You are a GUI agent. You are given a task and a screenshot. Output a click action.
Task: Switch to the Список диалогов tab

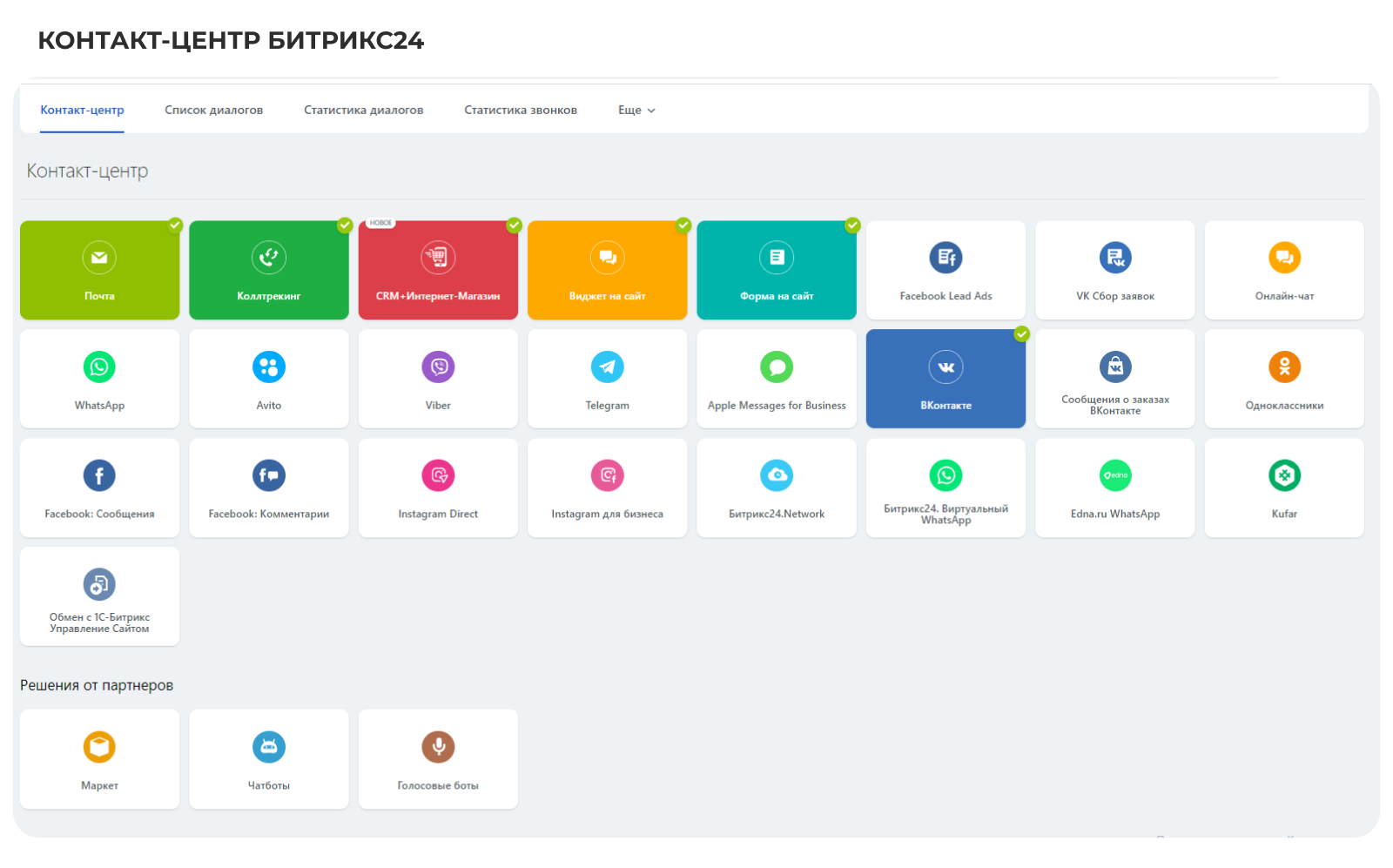(x=214, y=110)
